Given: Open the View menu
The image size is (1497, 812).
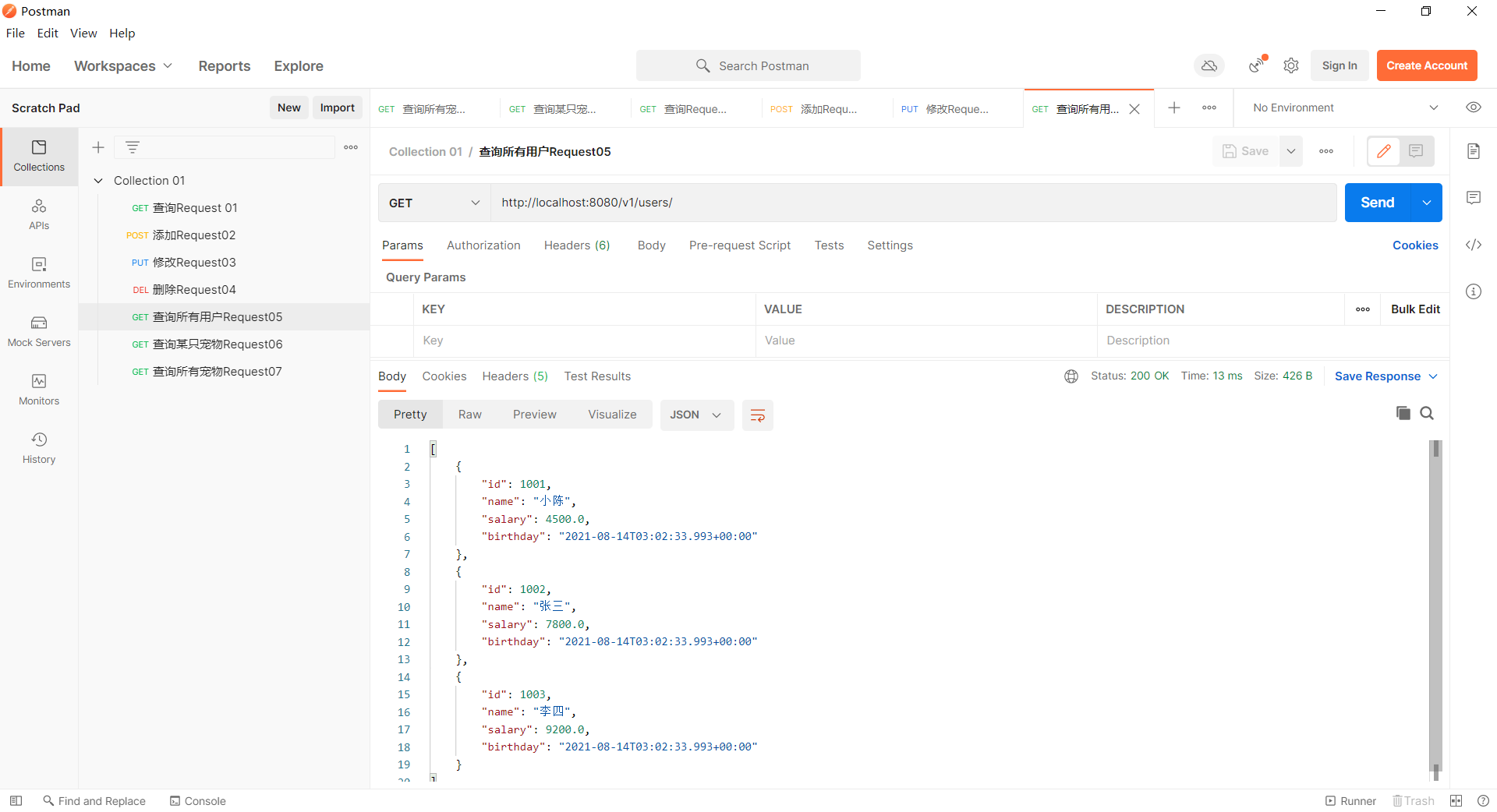Looking at the screenshot, I should (83, 33).
